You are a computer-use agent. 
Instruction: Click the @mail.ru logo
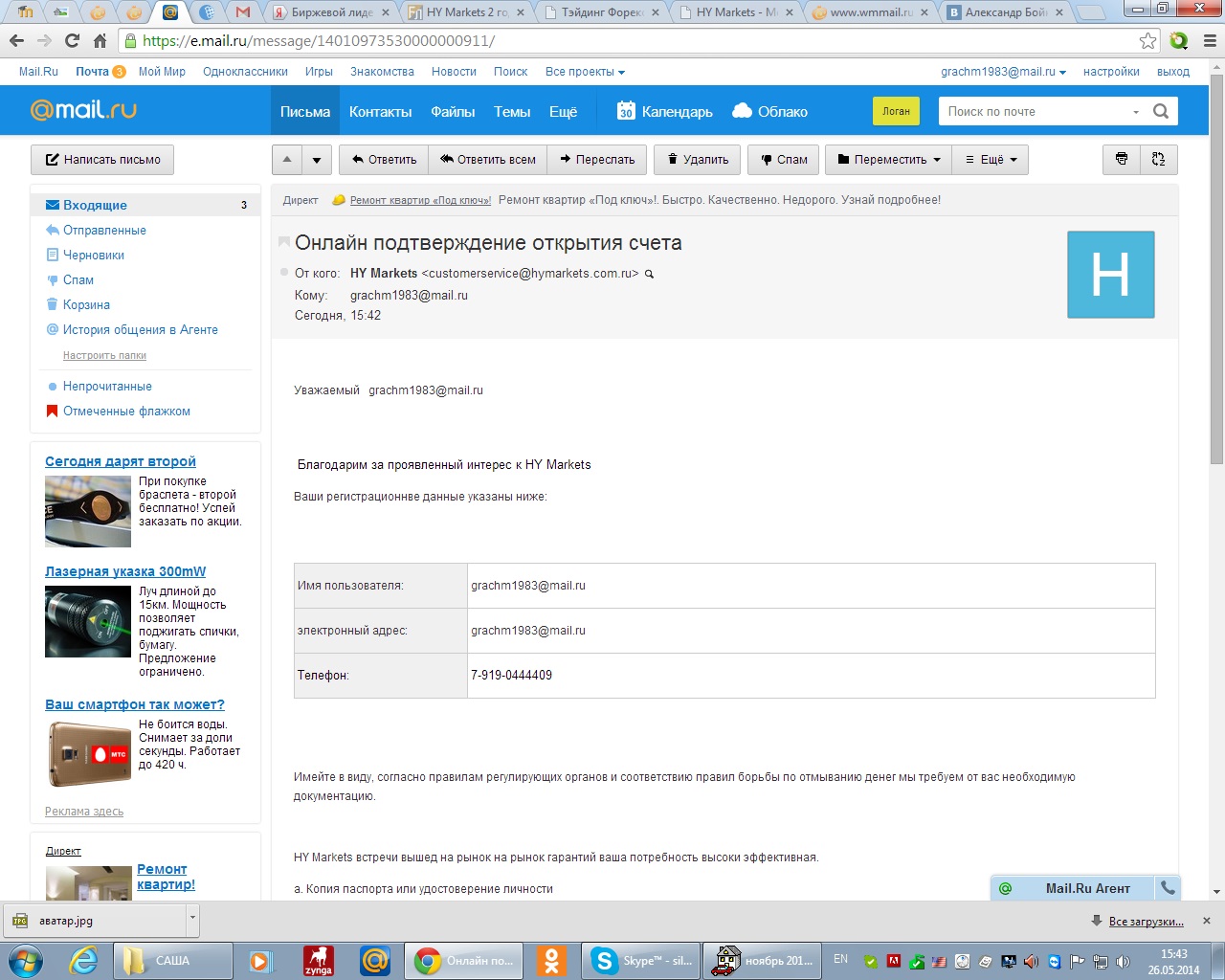point(83,110)
